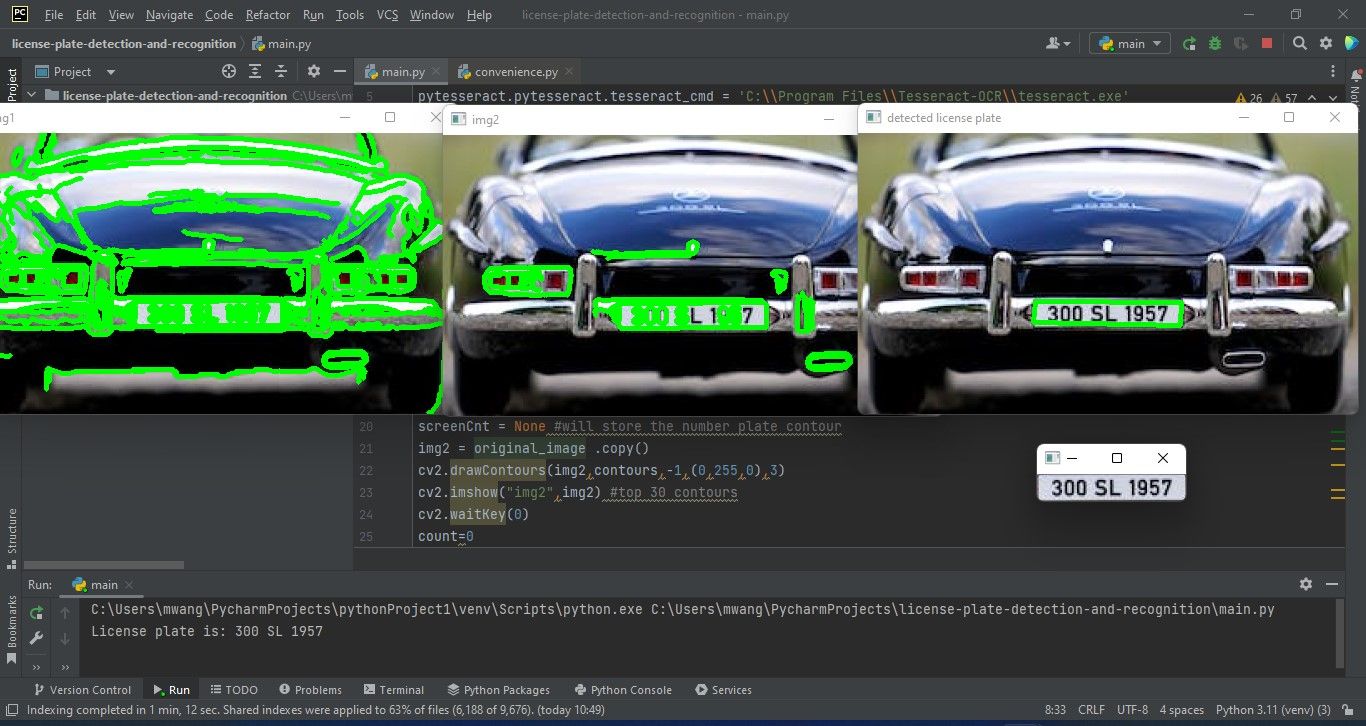Open the Run panel wrench settings icon
The width and height of the screenshot is (1366, 726).
36,639
